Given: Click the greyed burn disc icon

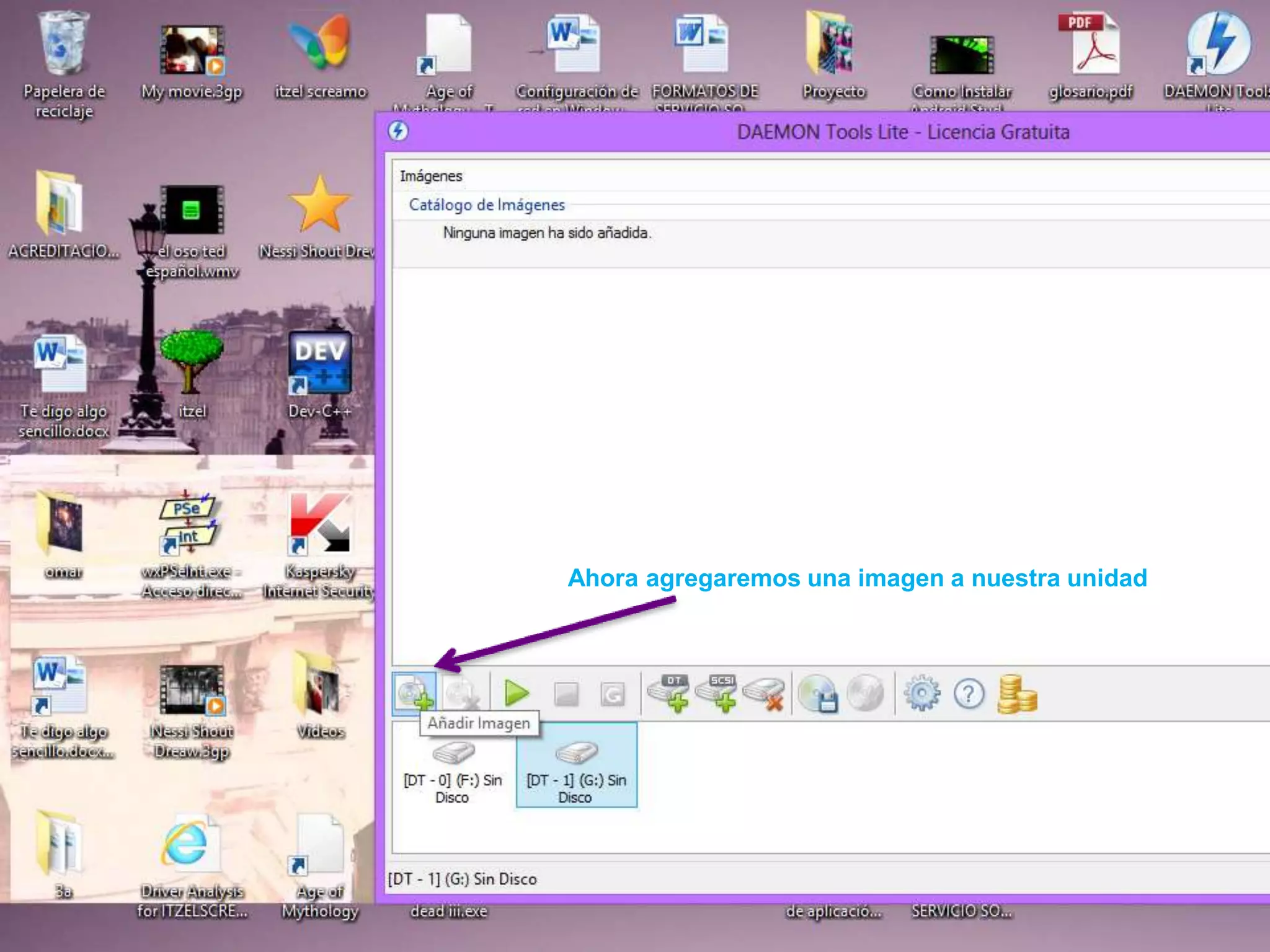Looking at the screenshot, I should tap(866, 693).
